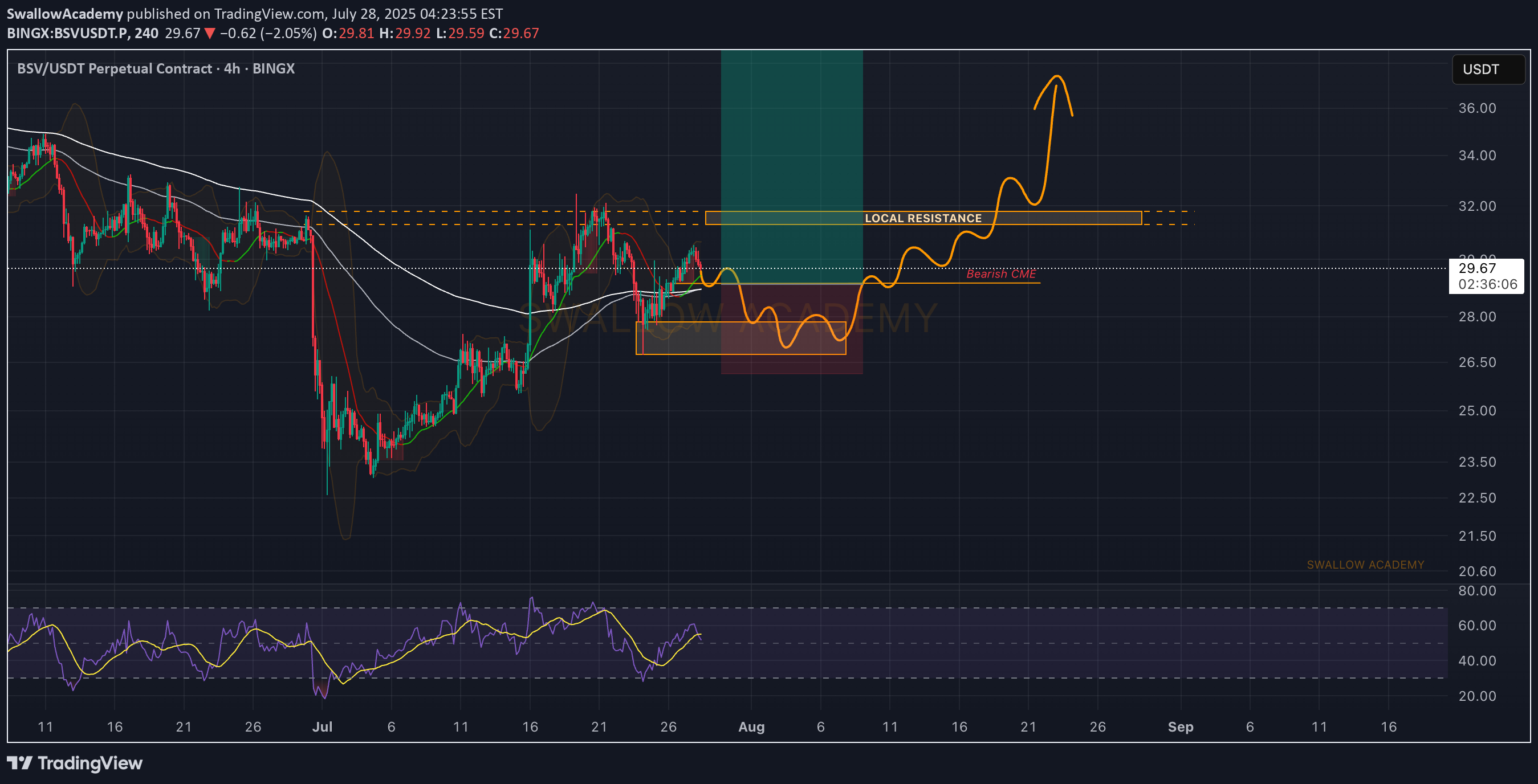
Task: Click the 22.50 price axis label
Action: point(1477,497)
